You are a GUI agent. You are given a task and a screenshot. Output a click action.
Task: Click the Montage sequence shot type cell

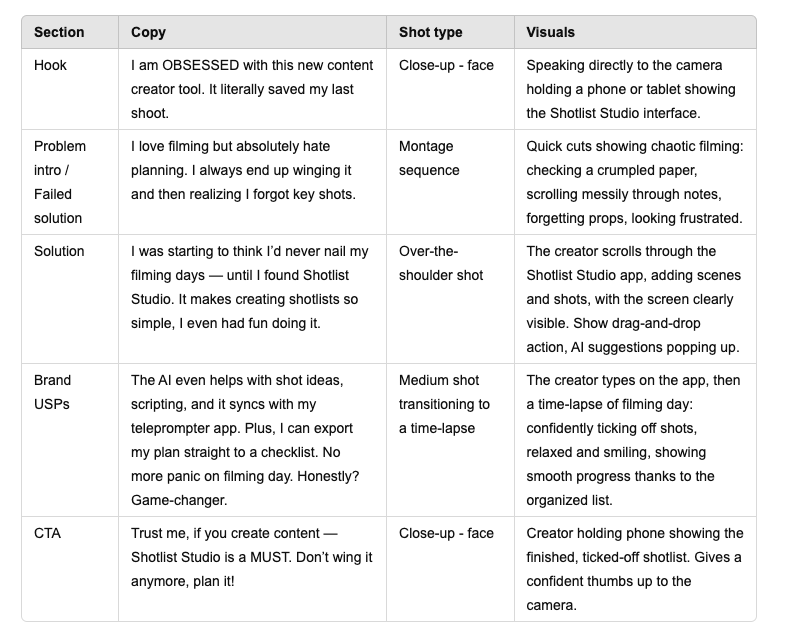pos(429,158)
